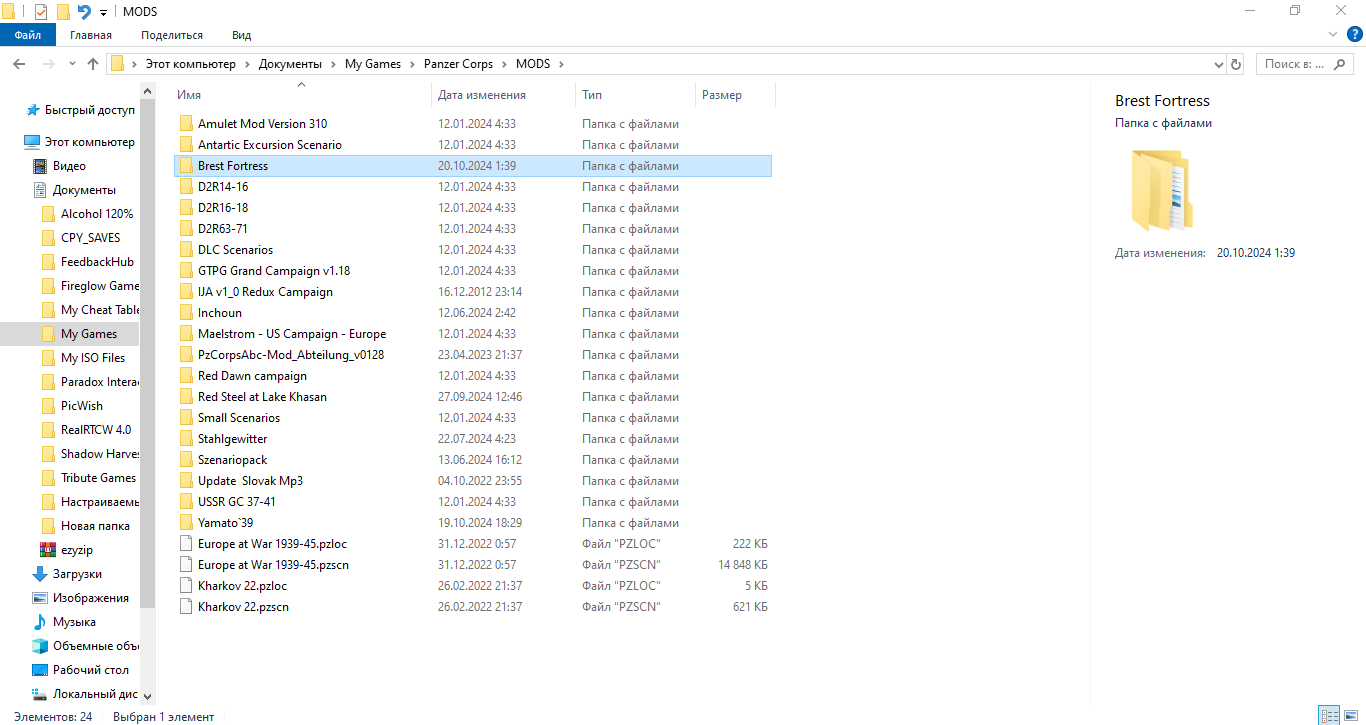Click the Up one level arrow
This screenshot has height=725, width=1366.
[x=93, y=64]
